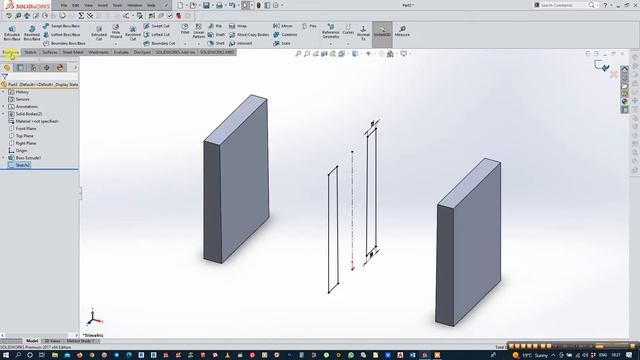640x360 pixels.
Task: Select Origin in feature tree
Action: [x=18, y=151]
